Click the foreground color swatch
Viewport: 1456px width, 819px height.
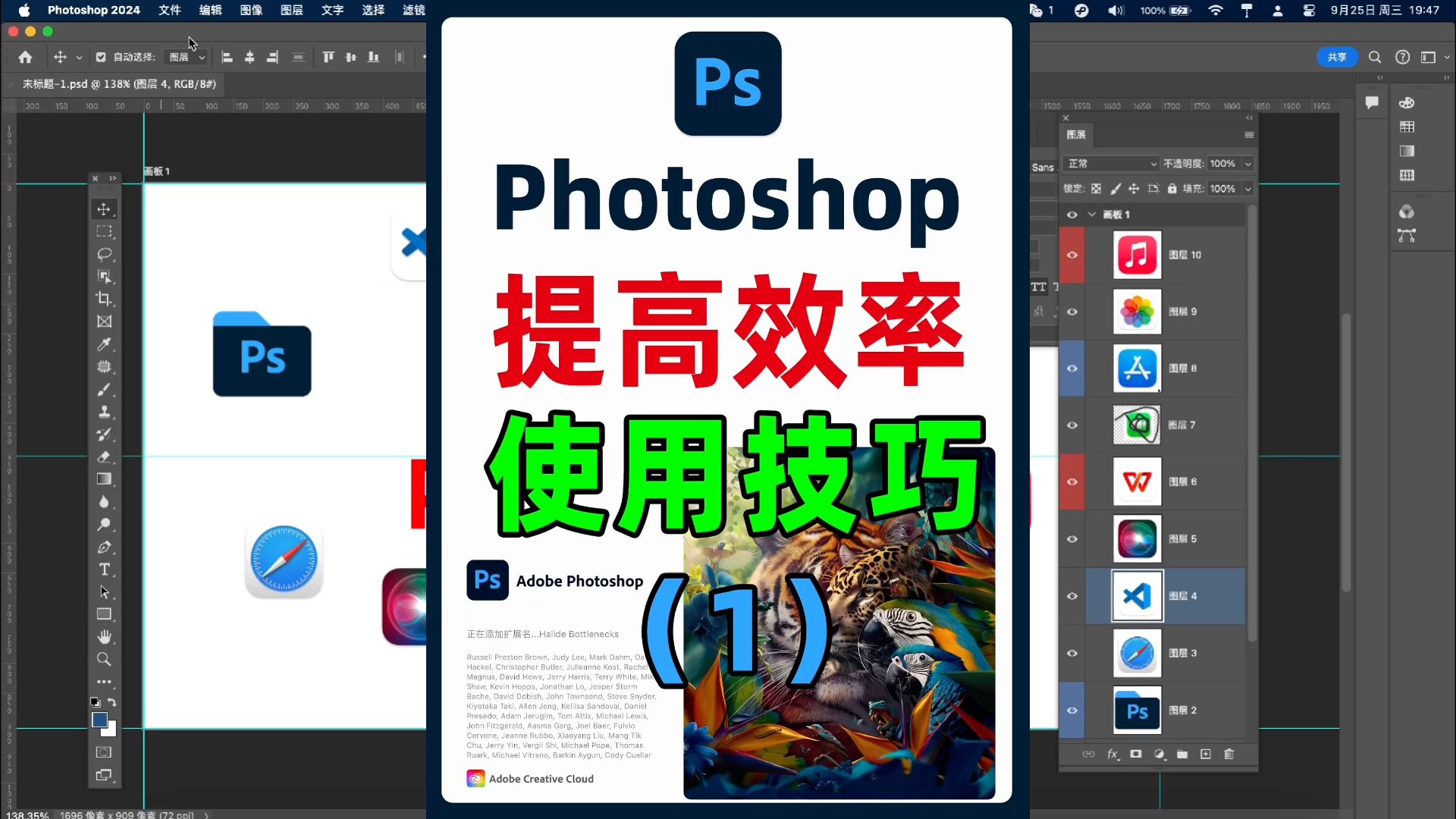click(x=99, y=720)
